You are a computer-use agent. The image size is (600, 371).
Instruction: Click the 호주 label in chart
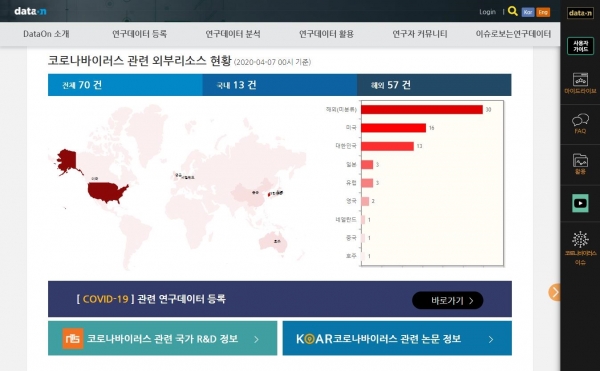pos(351,256)
